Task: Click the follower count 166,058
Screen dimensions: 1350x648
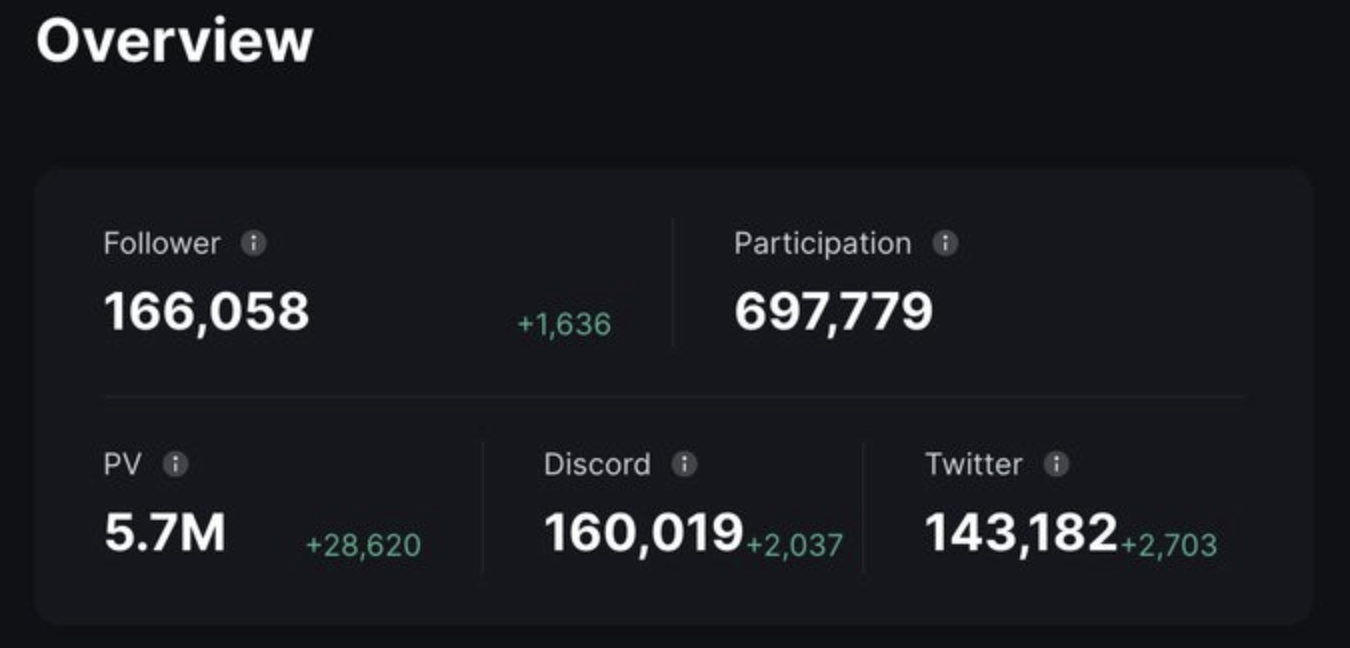Action: [x=207, y=311]
